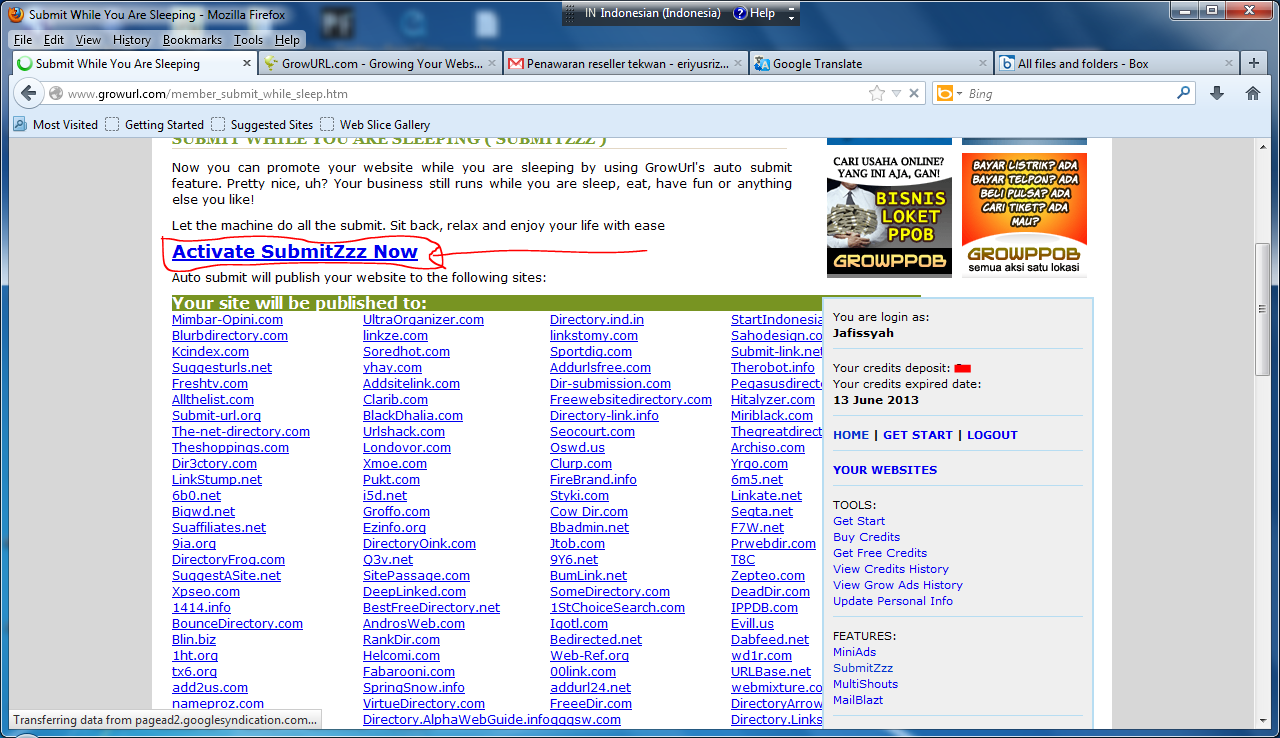Click Getting Started bookmark

click(155, 125)
